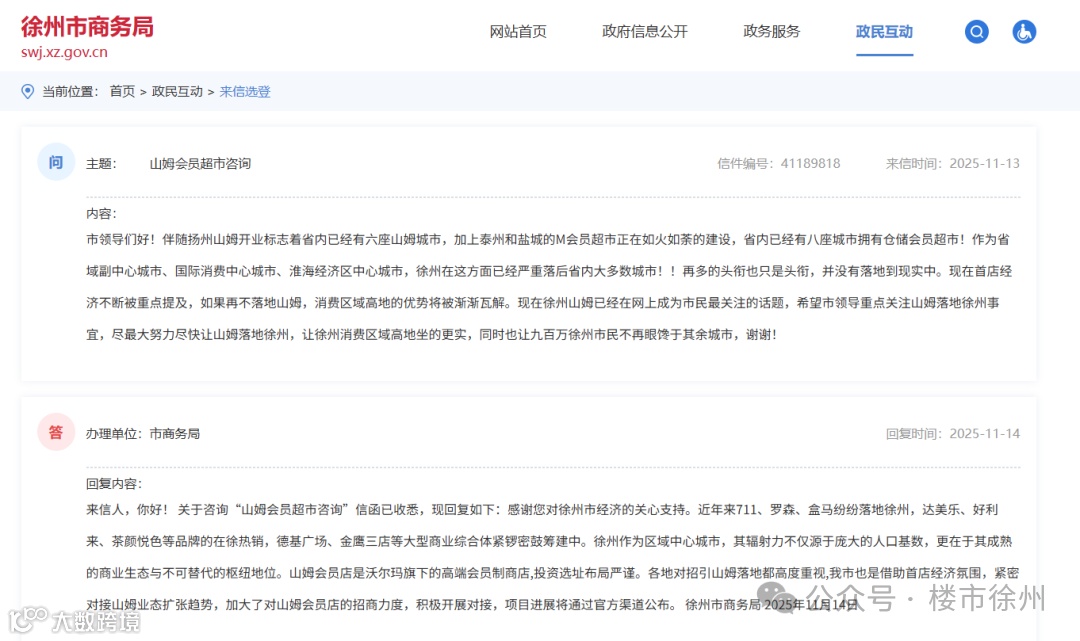Viewport: 1080px width, 641px height.
Task: Click reply line starting 来信人，你好
Action: coord(542,510)
